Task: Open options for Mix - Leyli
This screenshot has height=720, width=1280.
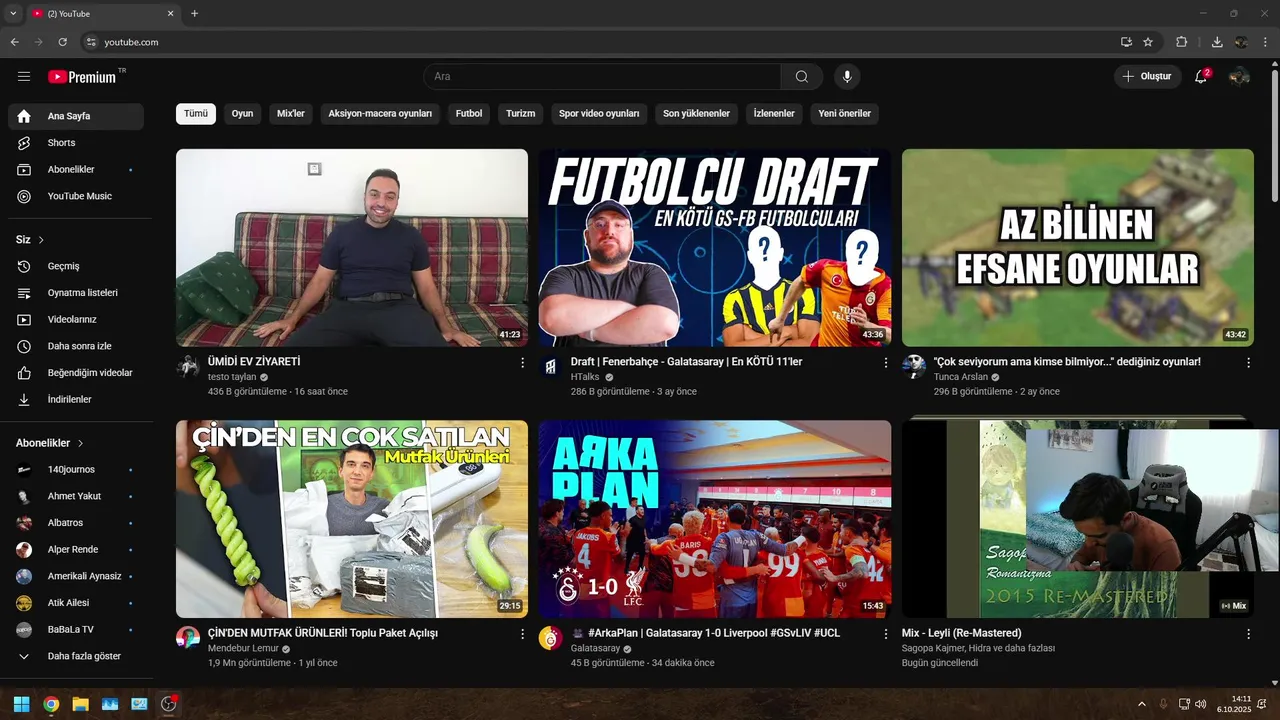Action: 1248,634
